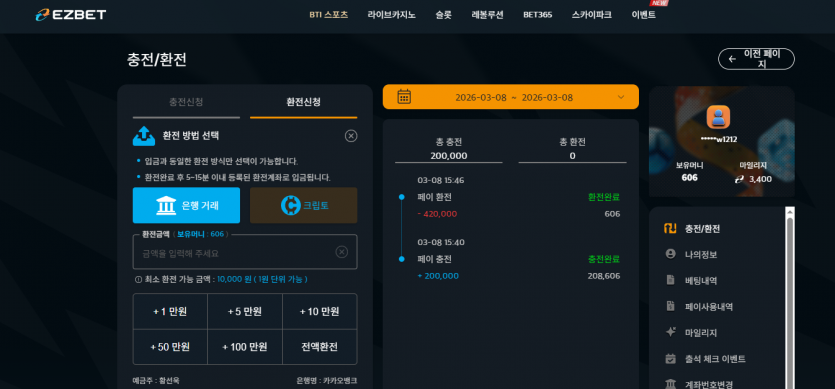The height and width of the screenshot is (389, 835).
Task: Click the 환전금액 amount input field
Action: [245, 252]
